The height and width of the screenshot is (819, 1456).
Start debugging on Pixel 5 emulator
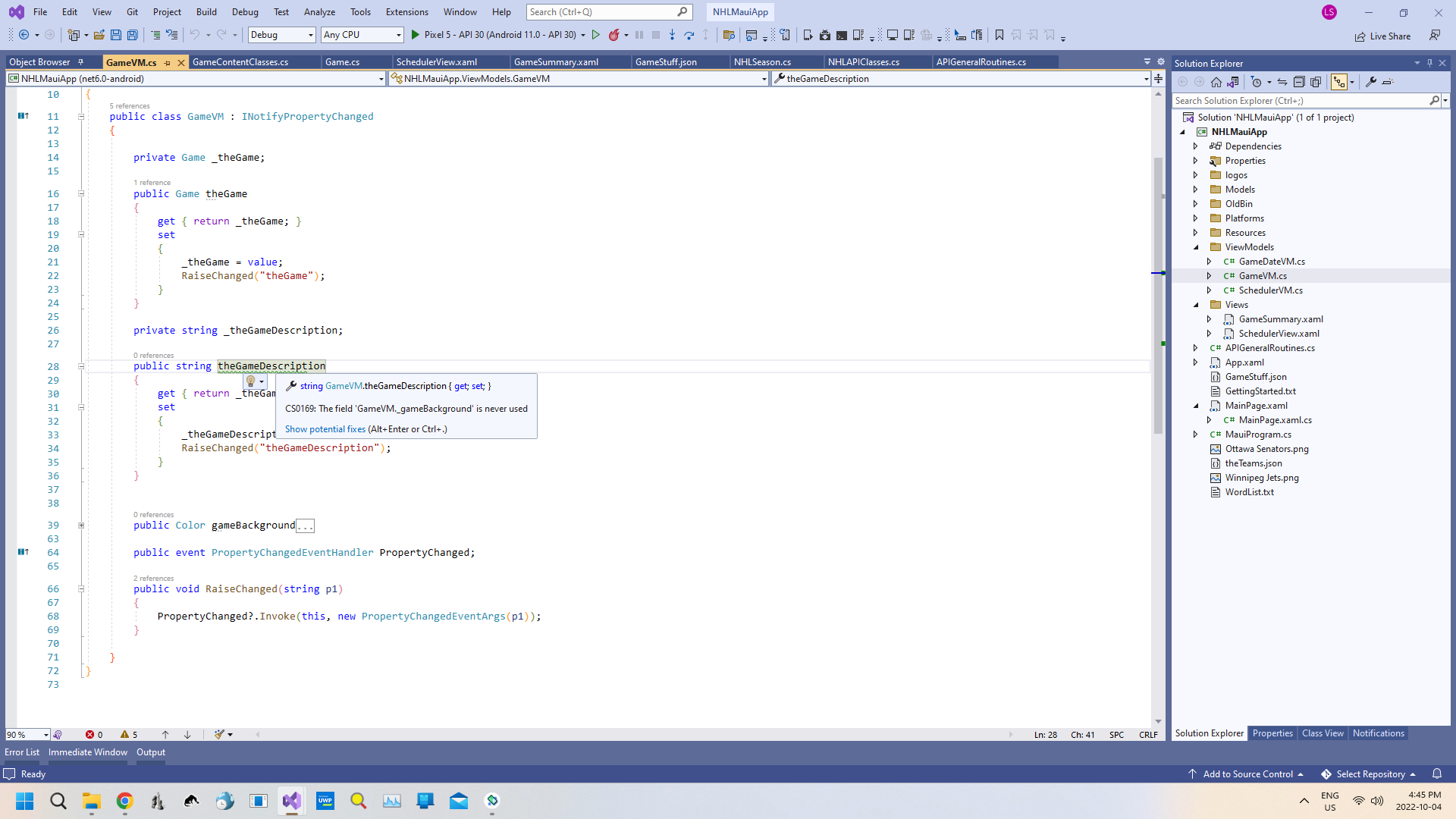(415, 35)
